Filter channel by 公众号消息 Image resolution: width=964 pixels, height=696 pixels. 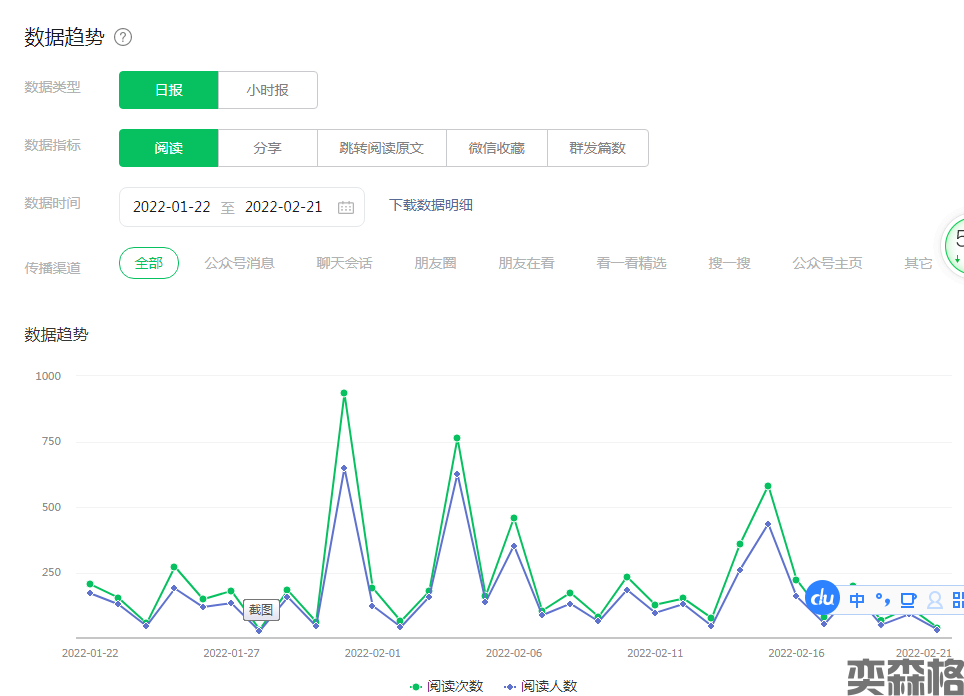coord(239,263)
